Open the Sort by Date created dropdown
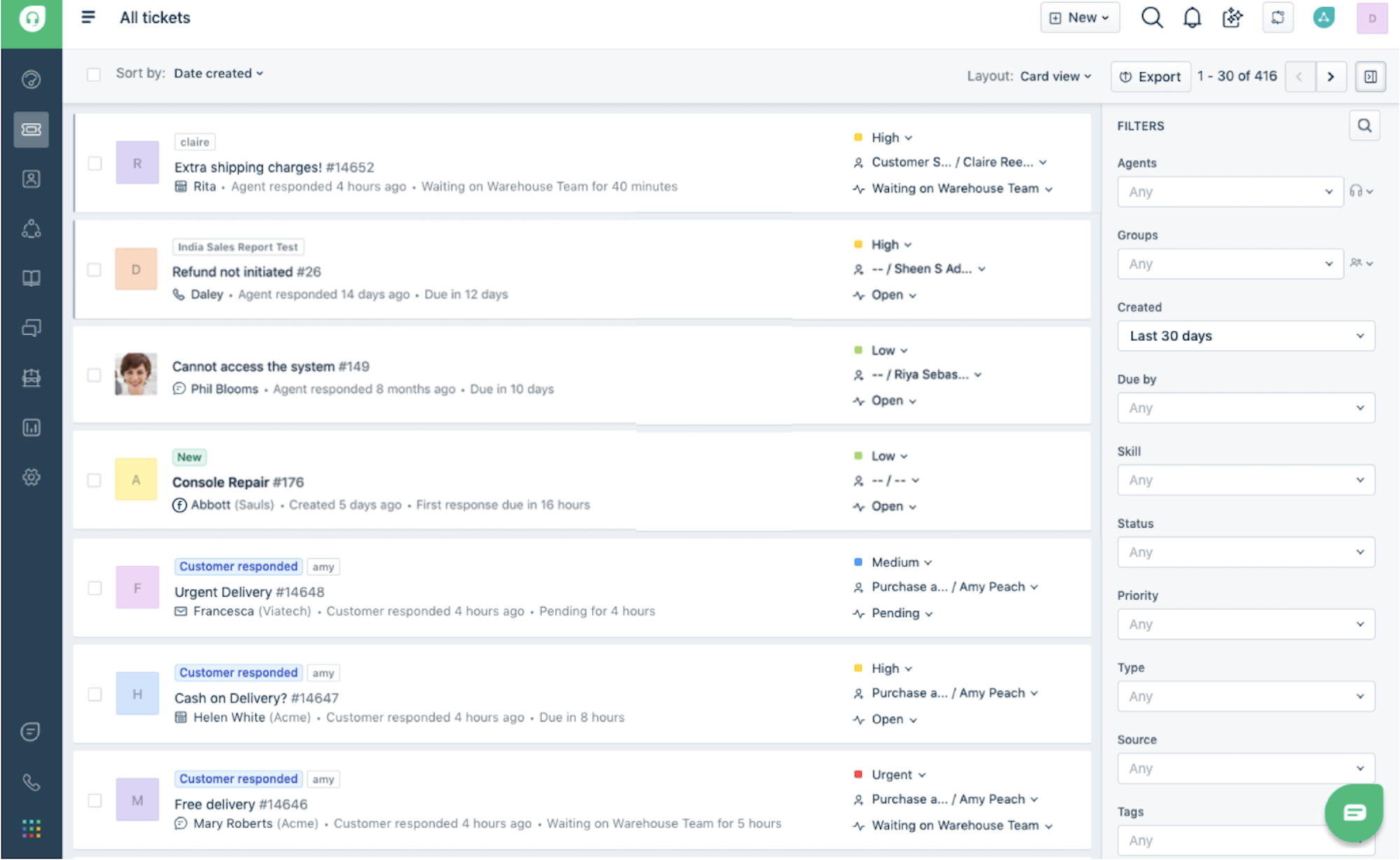Screen dimensions: 1400x860 218,73
